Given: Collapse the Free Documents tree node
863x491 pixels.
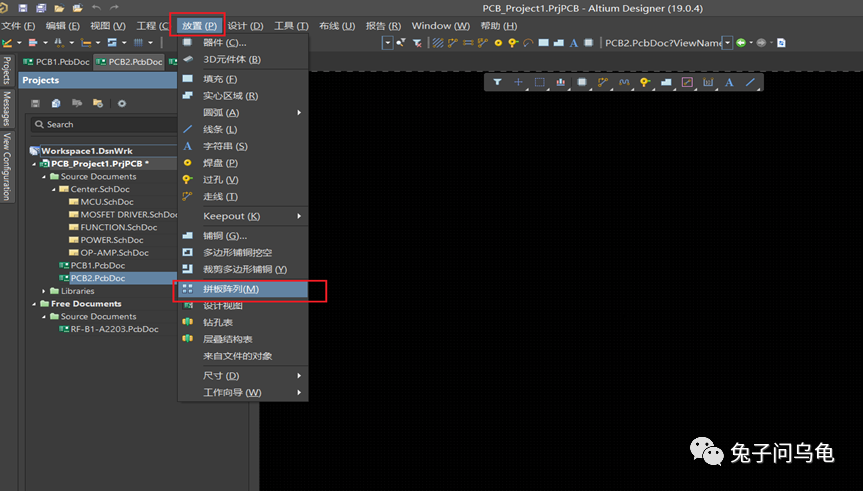Looking at the screenshot, I should 35,304.
